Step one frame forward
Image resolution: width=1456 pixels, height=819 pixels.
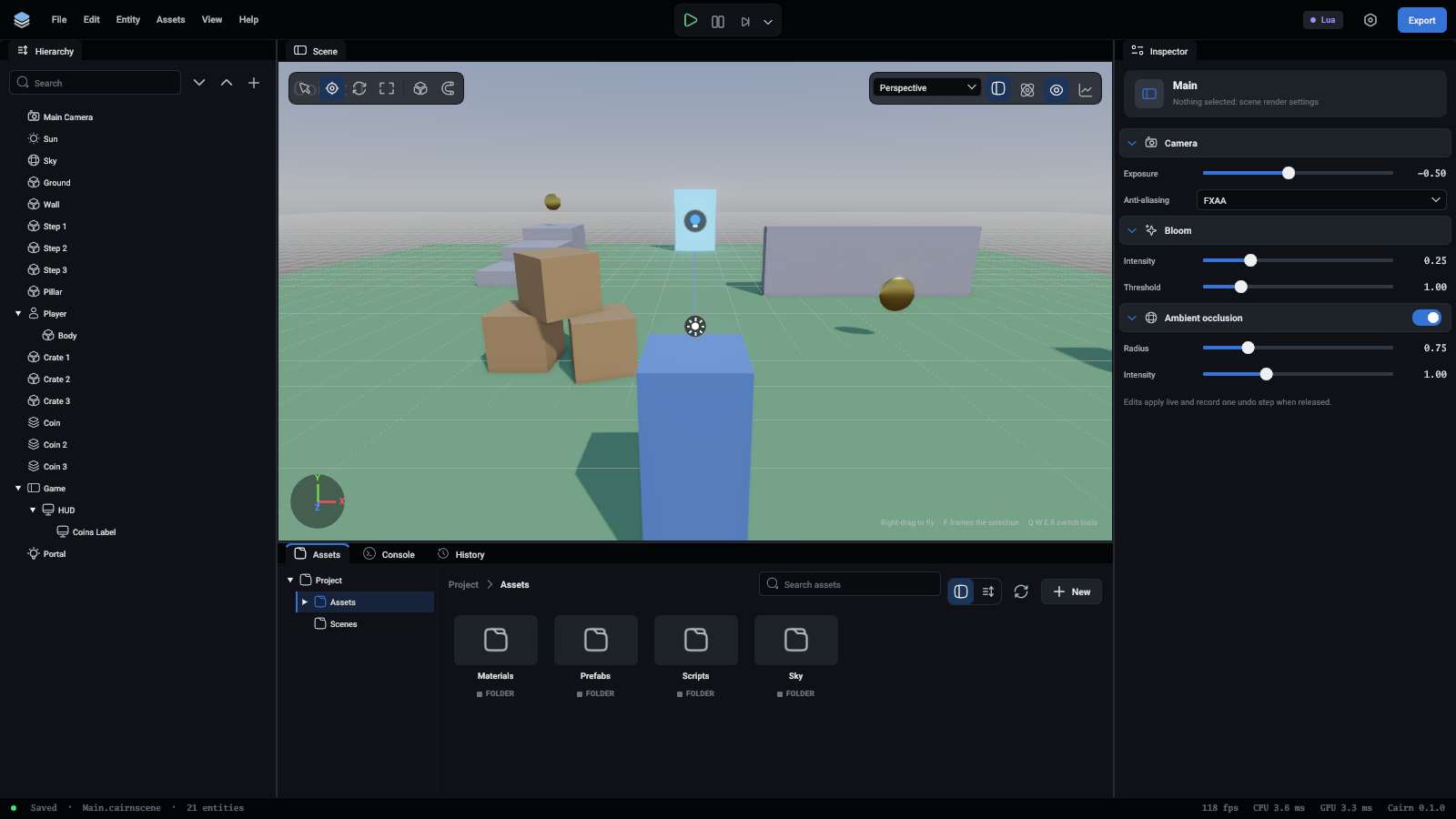click(x=745, y=21)
